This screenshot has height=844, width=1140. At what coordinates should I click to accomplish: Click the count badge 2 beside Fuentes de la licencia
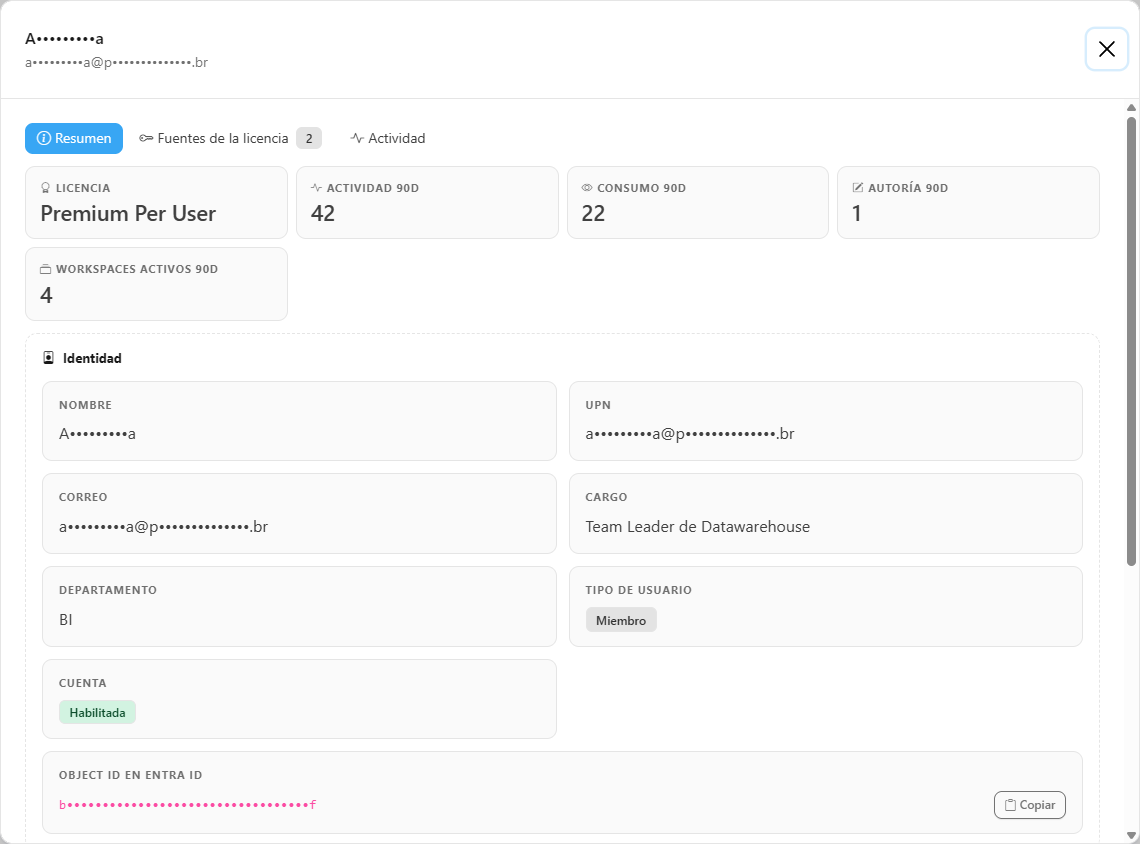[x=309, y=138]
